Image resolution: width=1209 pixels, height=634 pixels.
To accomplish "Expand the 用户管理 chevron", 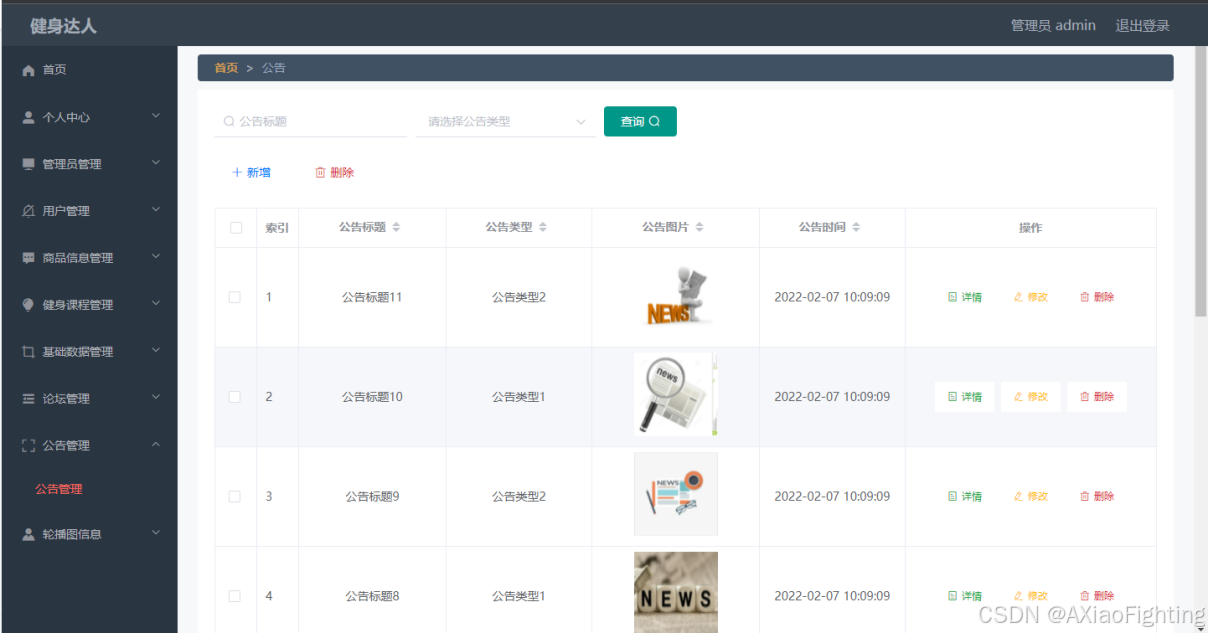I will pos(156,210).
